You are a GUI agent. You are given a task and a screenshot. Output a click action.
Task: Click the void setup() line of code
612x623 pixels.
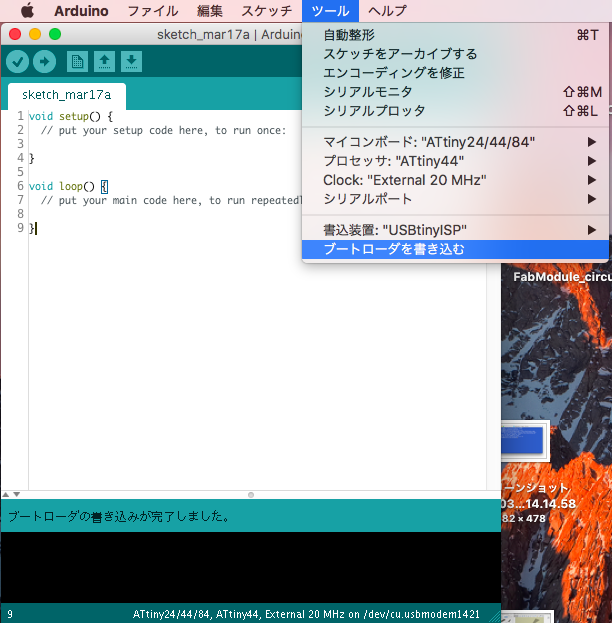71,116
